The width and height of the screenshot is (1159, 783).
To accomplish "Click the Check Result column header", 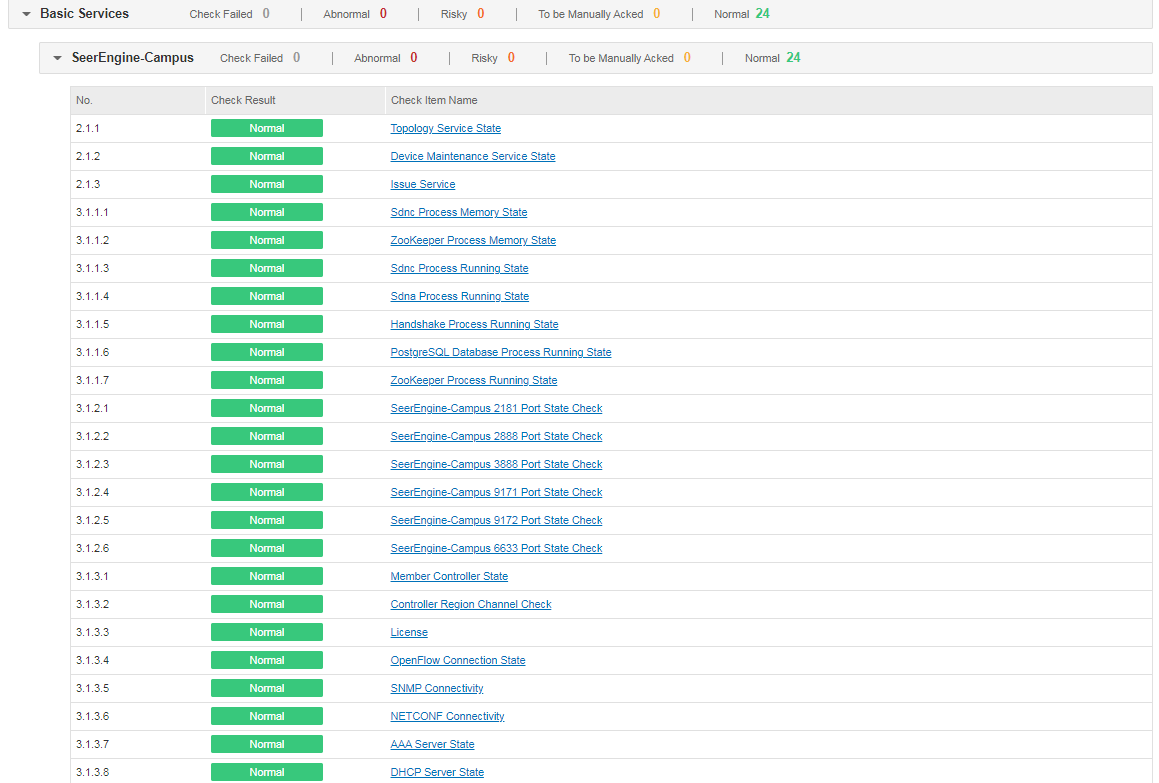I will pyautogui.click(x=296, y=101).
